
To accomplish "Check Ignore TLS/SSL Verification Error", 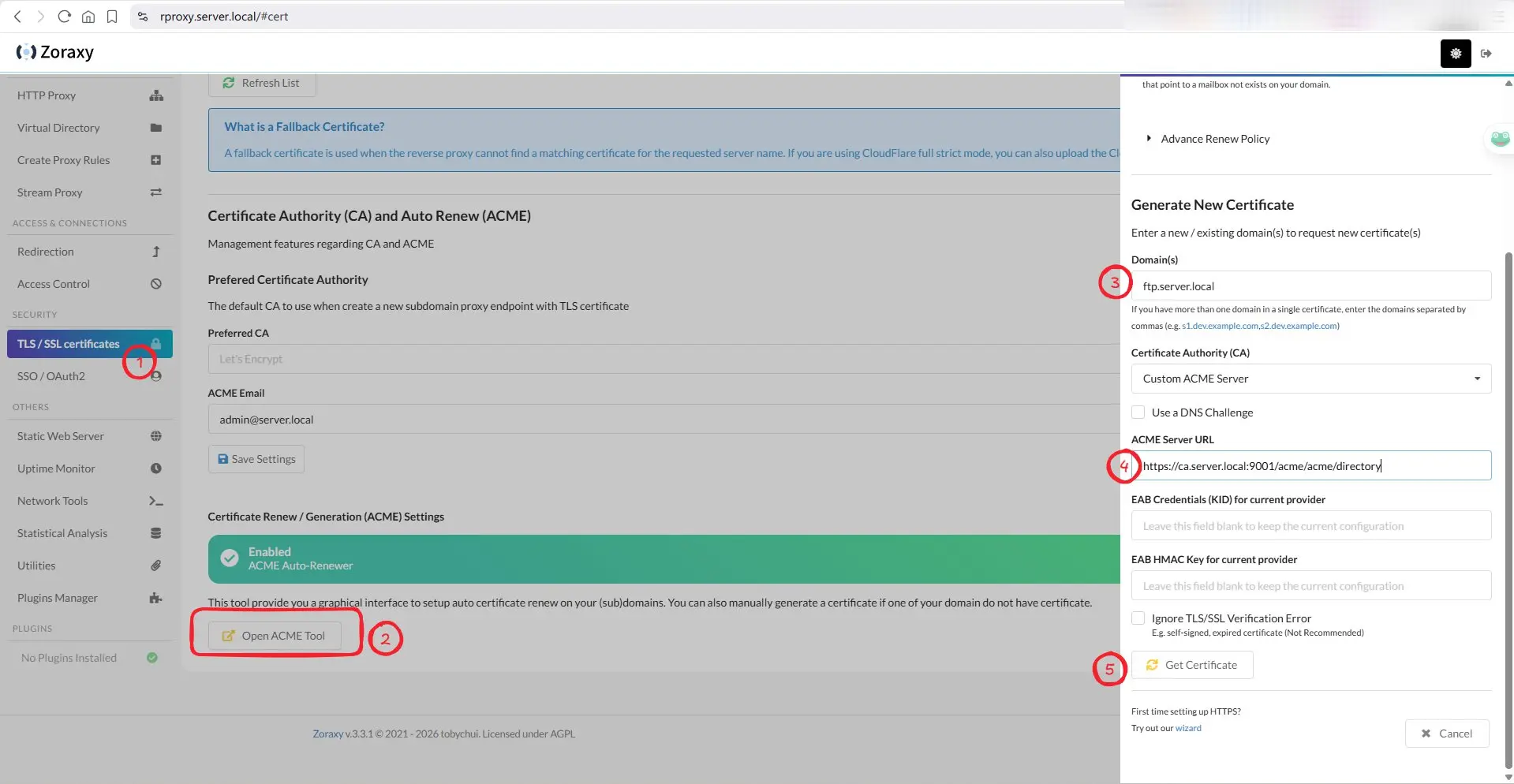I will 1138,618.
